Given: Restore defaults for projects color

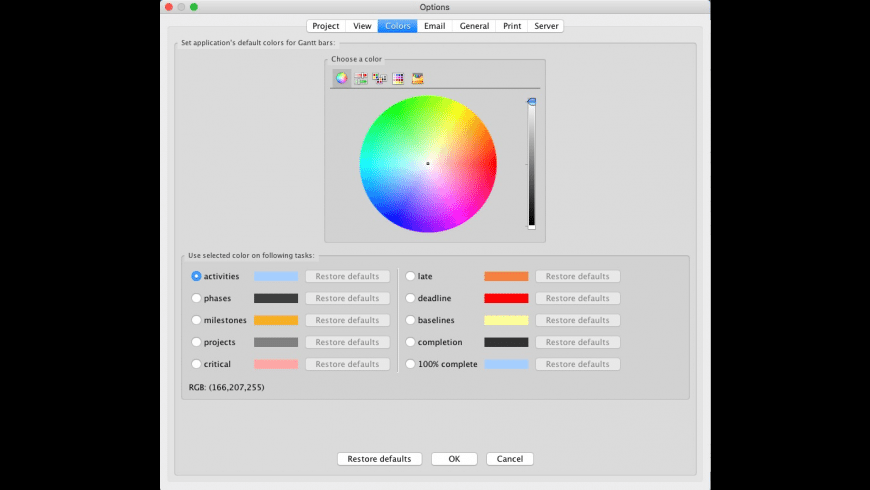Looking at the screenshot, I should coord(347,342).
